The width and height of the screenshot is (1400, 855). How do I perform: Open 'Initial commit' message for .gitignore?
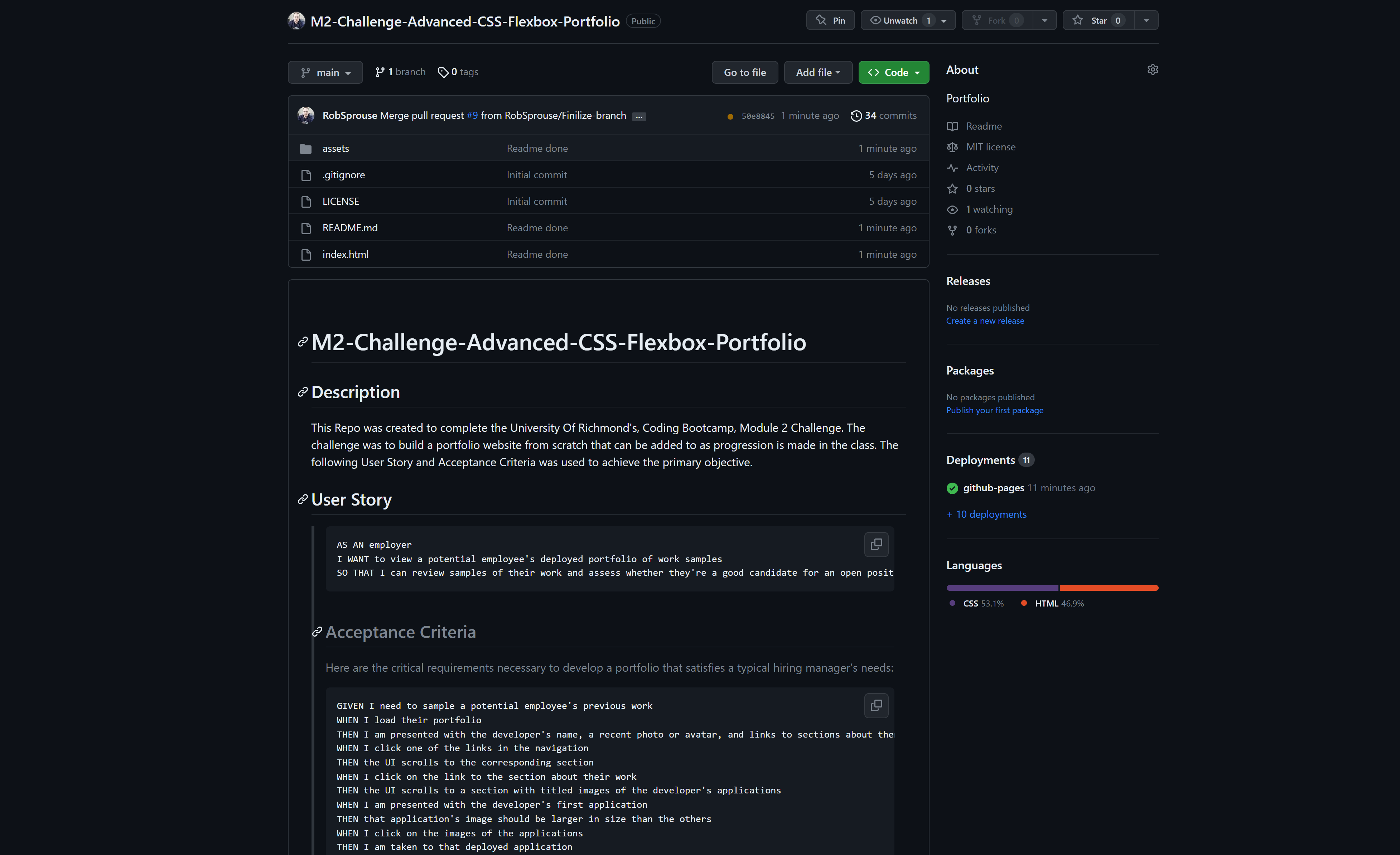537,175
